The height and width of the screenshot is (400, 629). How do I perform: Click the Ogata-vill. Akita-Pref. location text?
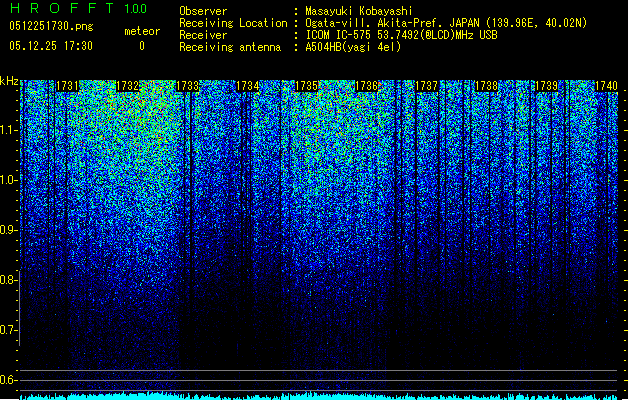click(446, 23)
